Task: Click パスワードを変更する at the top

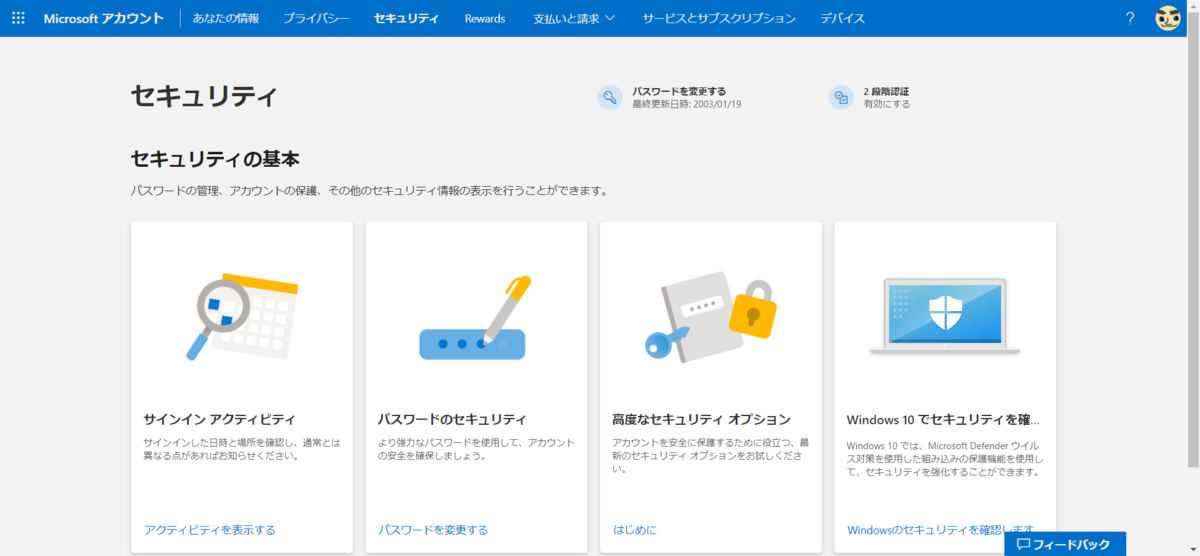Action: click(679, 91)
